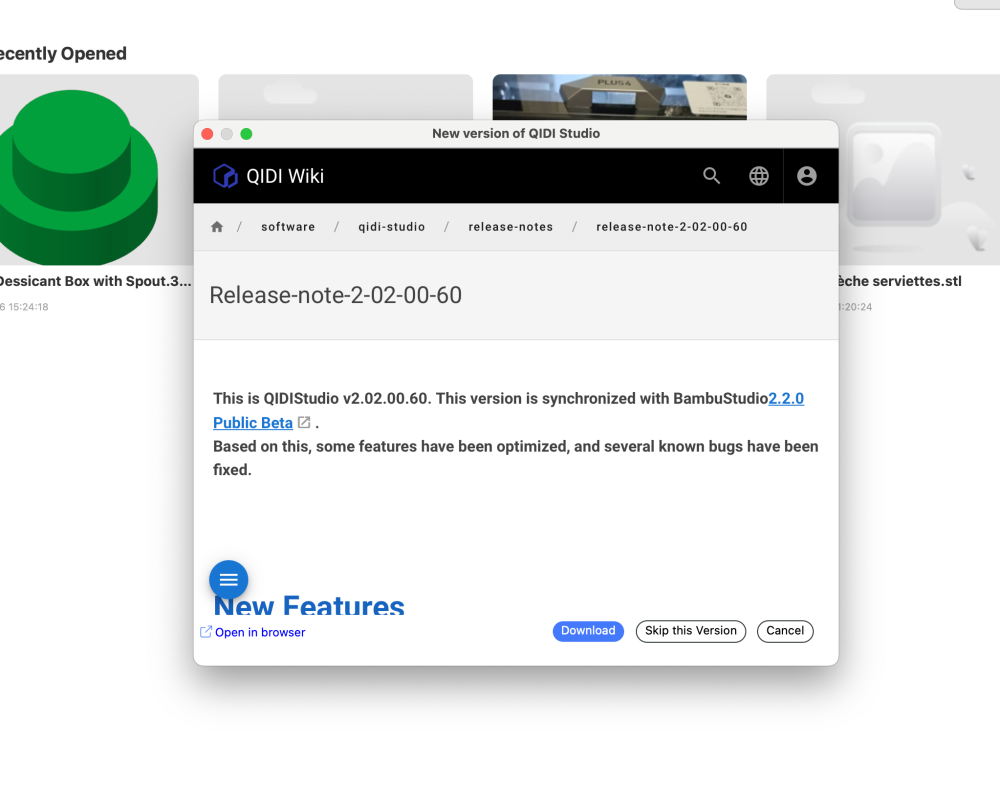
Task: Follow the BambuStudio '2.2.0' link
Action: click(786, 399)
